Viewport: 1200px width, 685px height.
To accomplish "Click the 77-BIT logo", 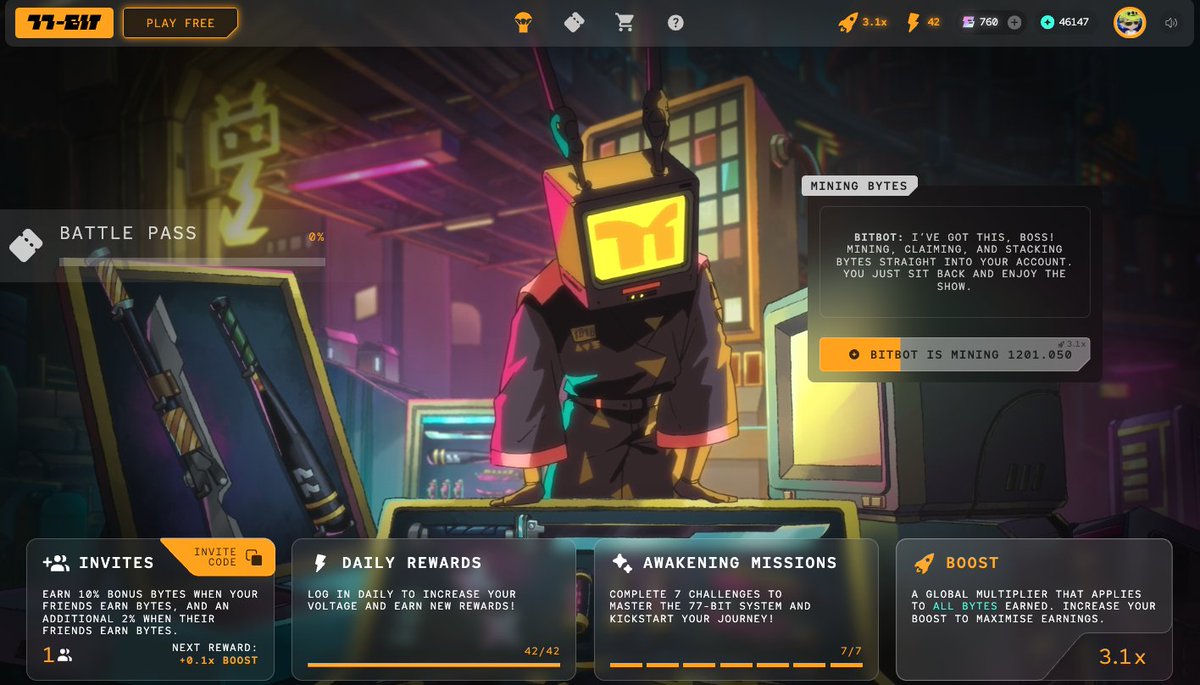I will [64, 22].
